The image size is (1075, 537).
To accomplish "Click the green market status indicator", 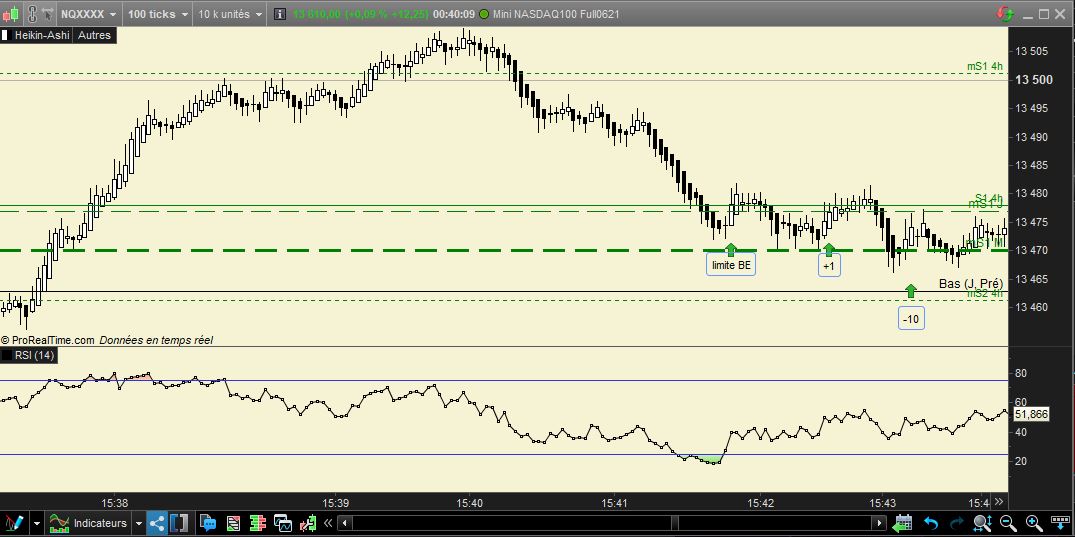I will point(485,14).
